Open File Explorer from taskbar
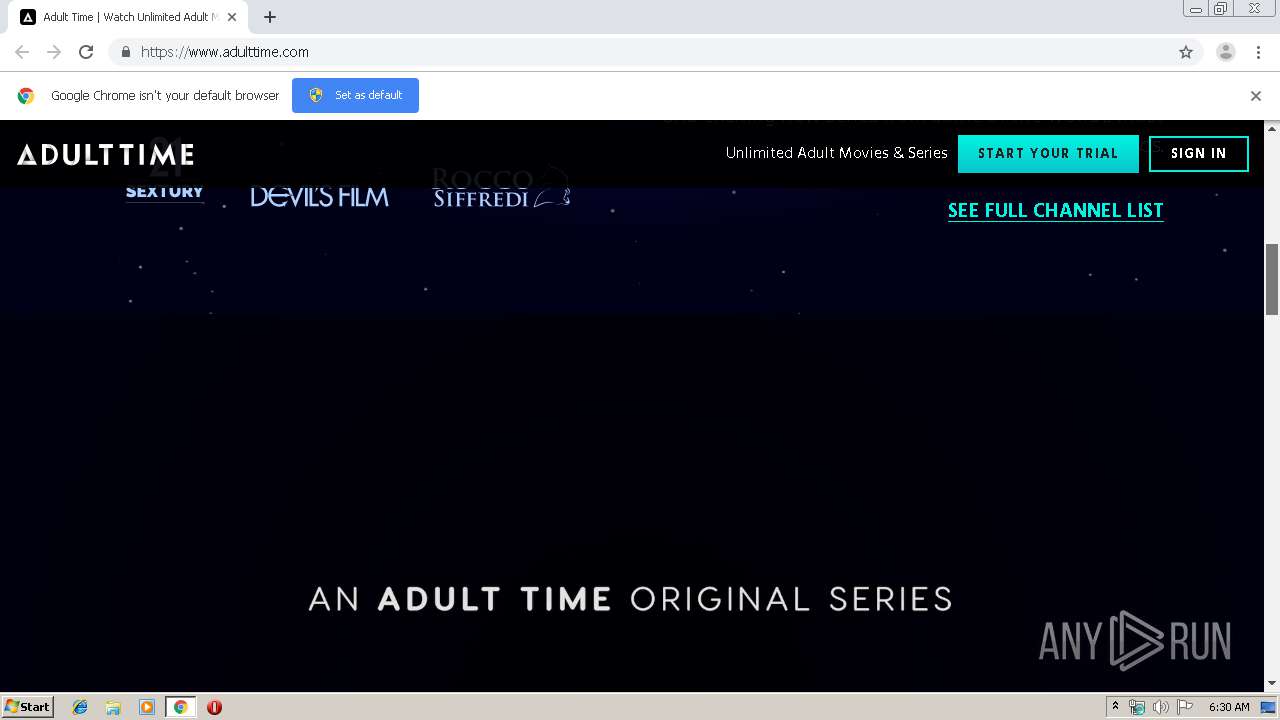1280x720 pixels. tap(113, 707)
